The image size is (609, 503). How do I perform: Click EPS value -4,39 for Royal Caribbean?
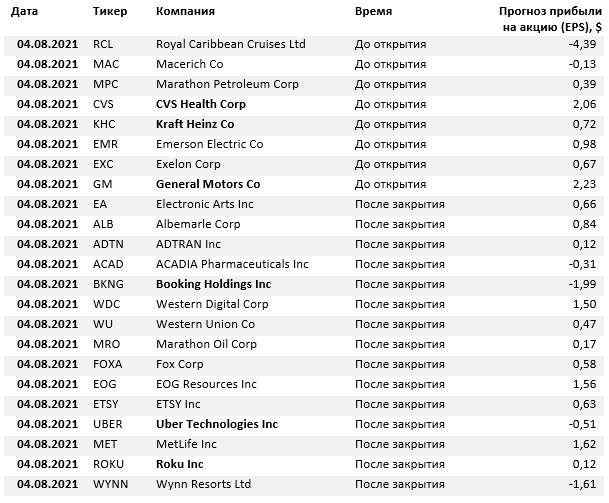(x=582, y=44)
